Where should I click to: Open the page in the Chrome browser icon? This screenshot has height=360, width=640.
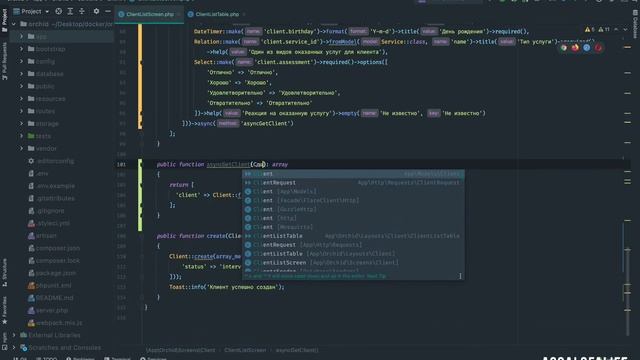point(564,48)
